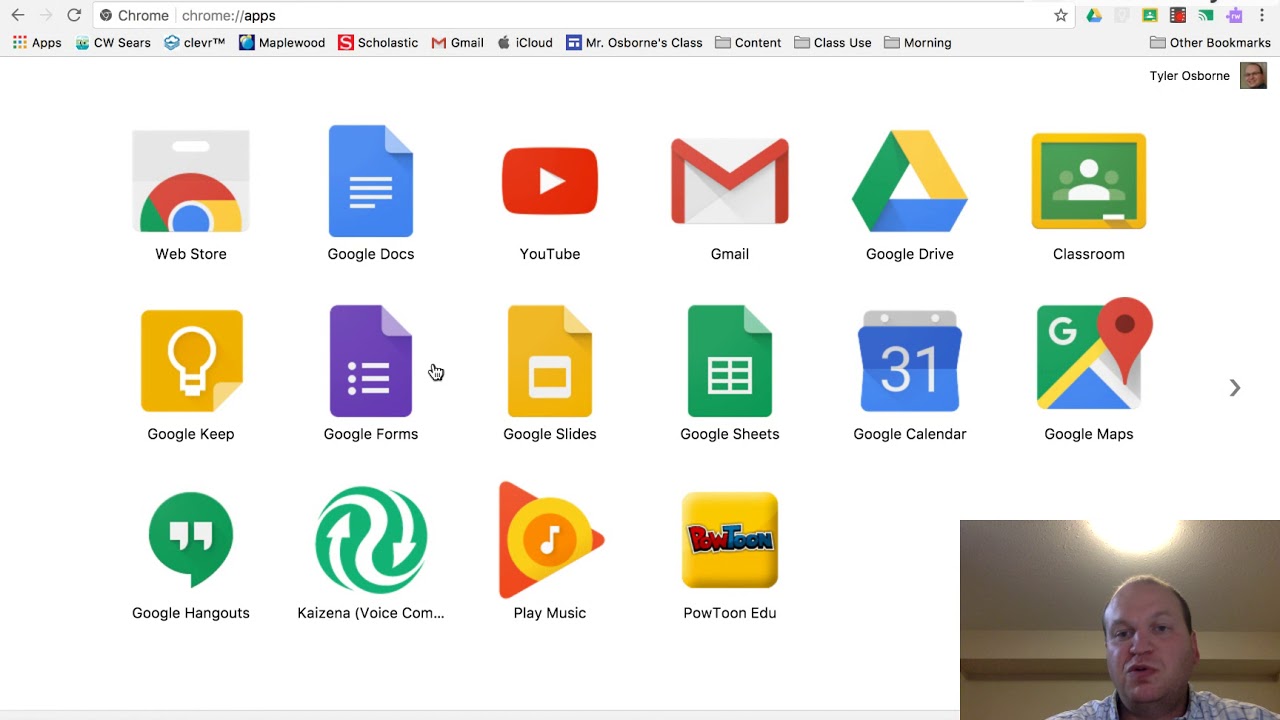Viewport: 1280px width, 720px height.
Task: Expand the Other Bookmarks folder
Action: point(1210,43)
